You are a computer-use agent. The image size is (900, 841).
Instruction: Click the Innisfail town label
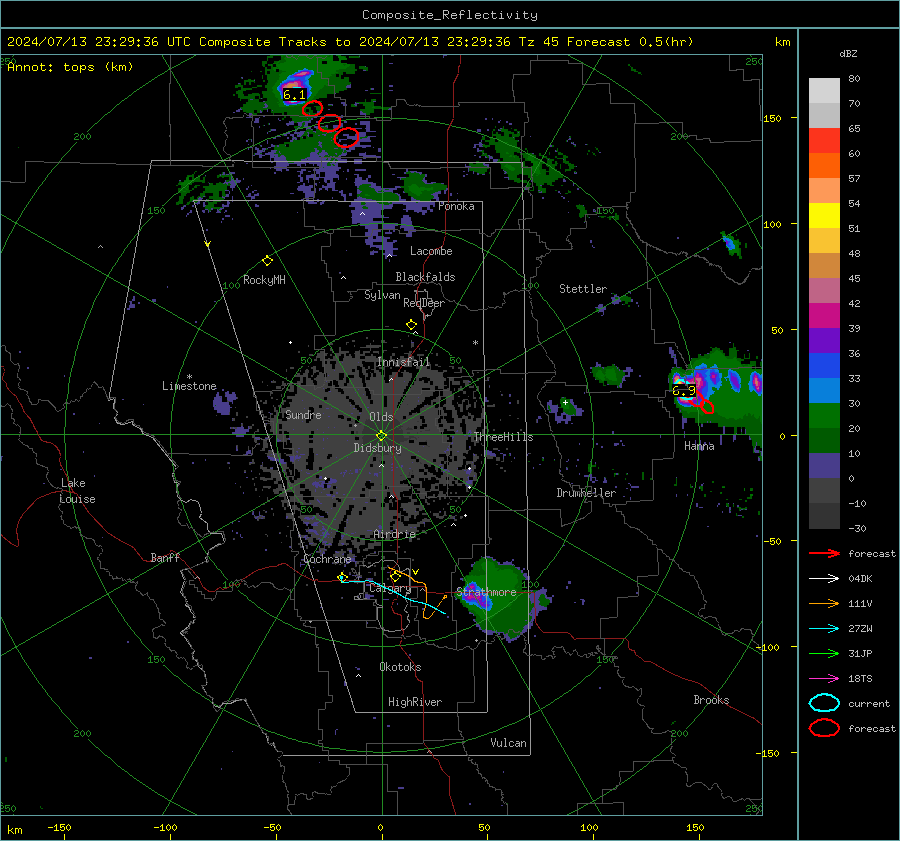403,362
